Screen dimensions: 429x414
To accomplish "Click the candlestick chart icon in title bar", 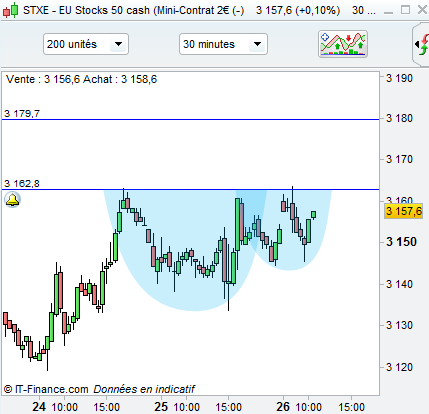I will (x=10, y=10).
